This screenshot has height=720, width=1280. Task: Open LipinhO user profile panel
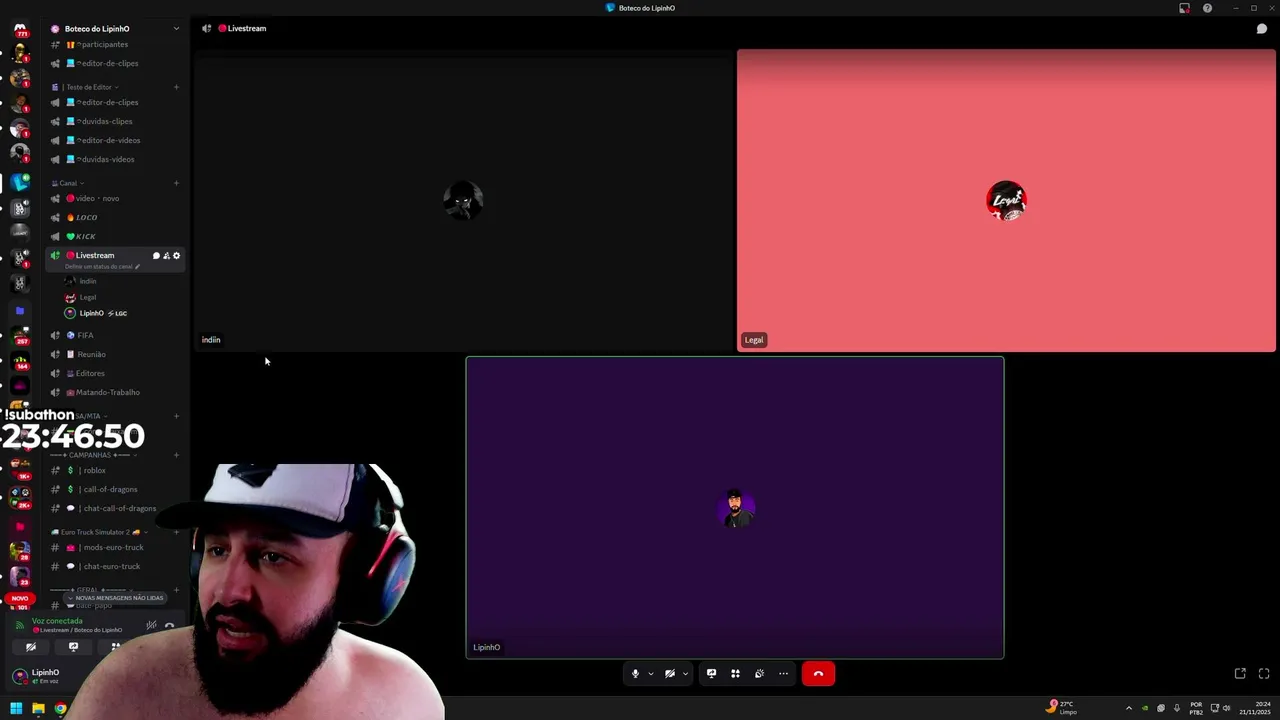40,676
